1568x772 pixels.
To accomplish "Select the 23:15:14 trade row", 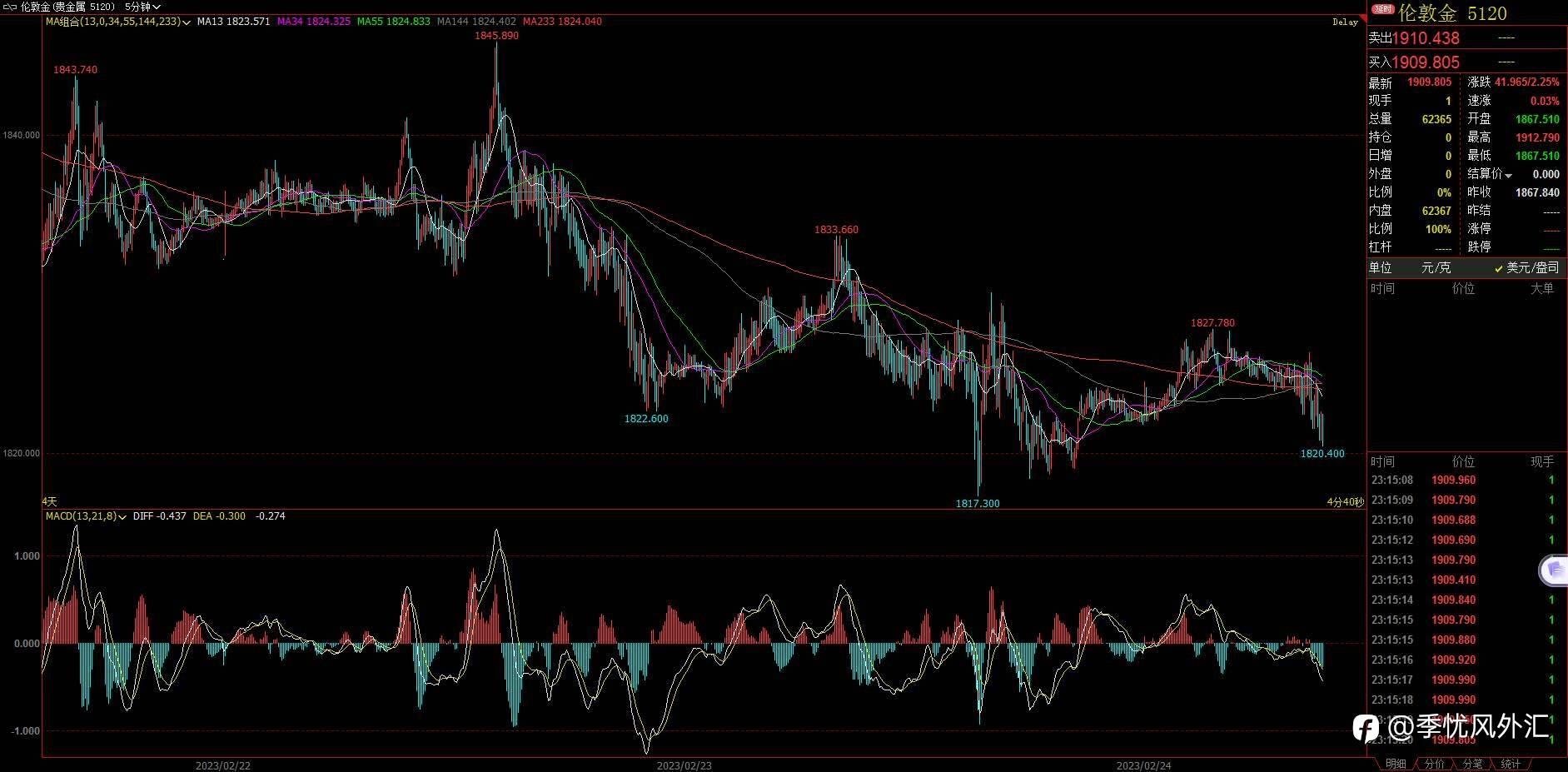I will pyautogui.click(x=1466, y=600).
